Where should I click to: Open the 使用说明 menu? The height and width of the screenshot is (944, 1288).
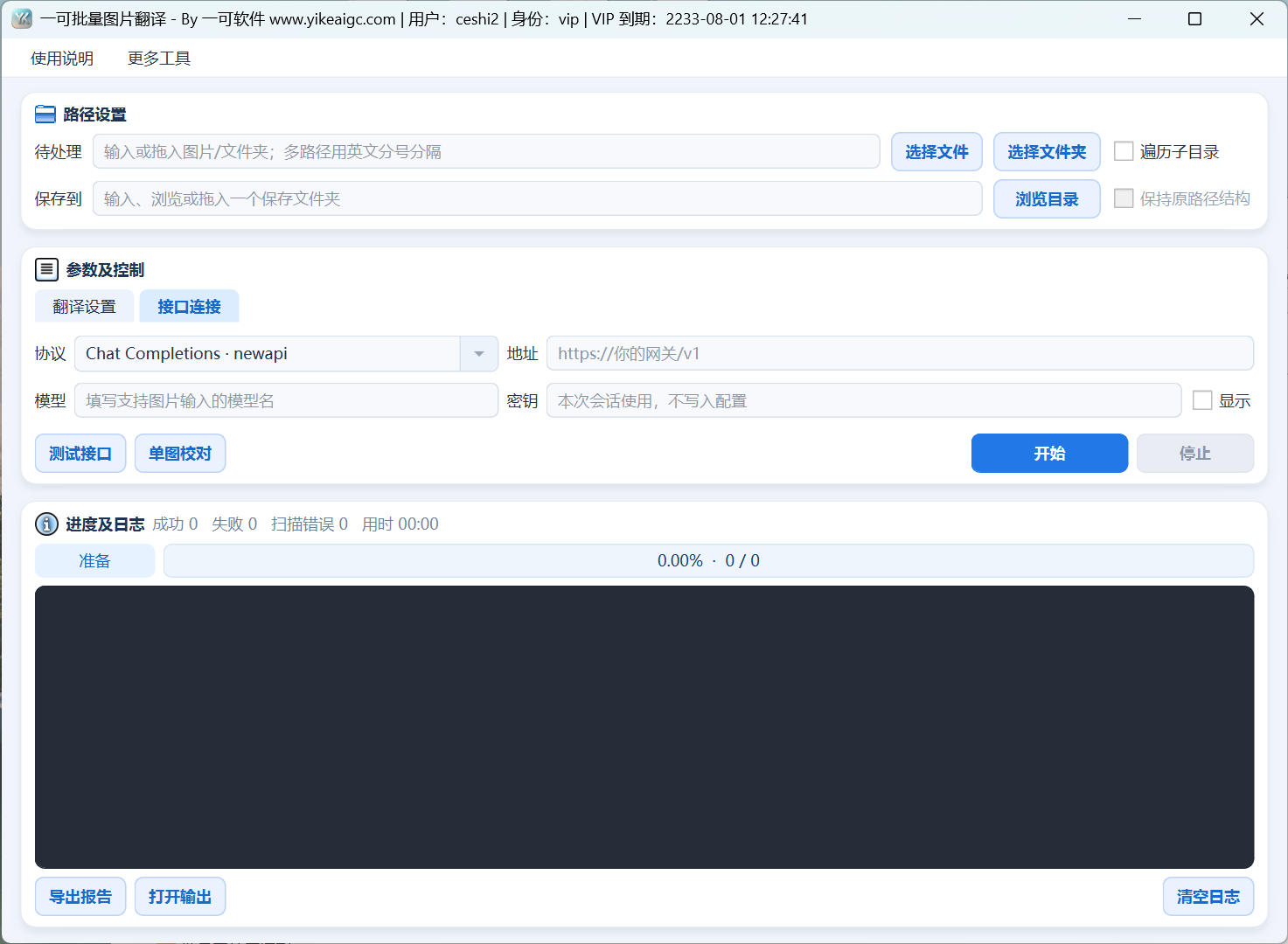[x=62, y=59]
